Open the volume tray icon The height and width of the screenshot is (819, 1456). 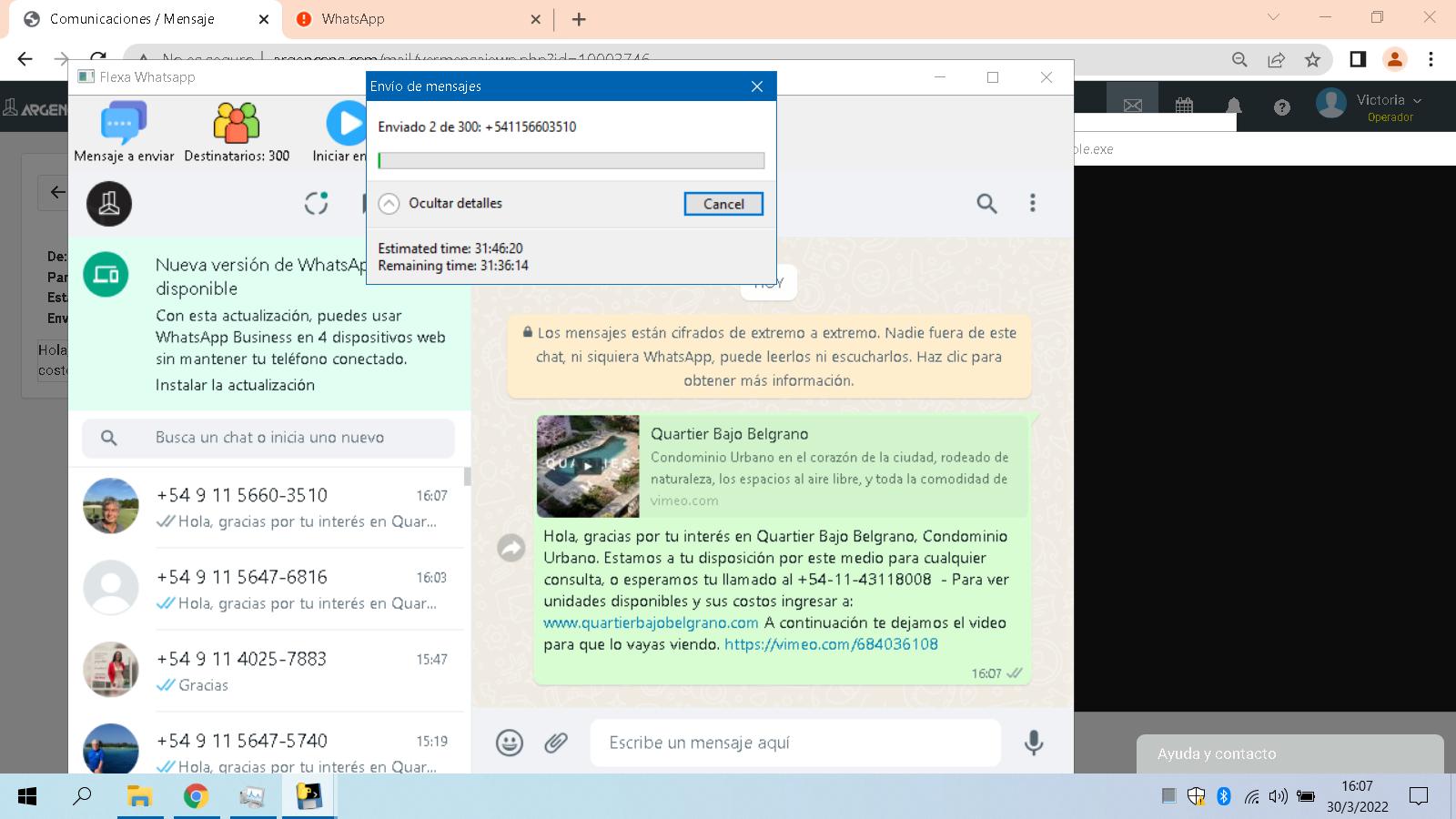(x=1279, y=796)
